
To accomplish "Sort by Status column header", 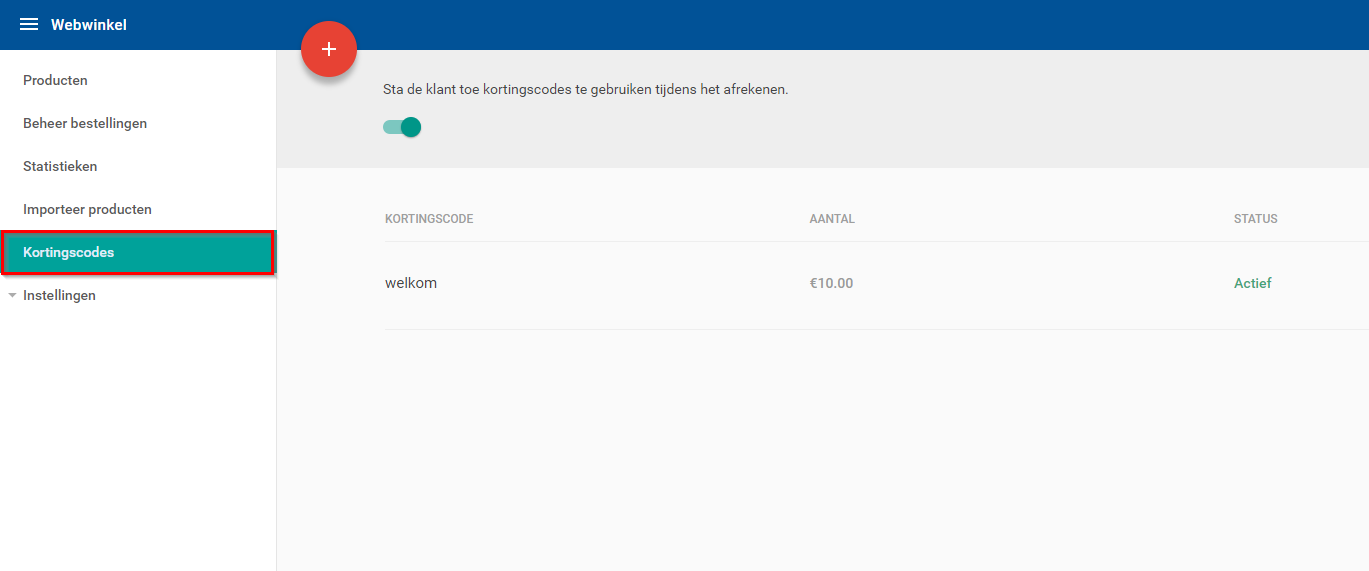I will pos(1256,219).
